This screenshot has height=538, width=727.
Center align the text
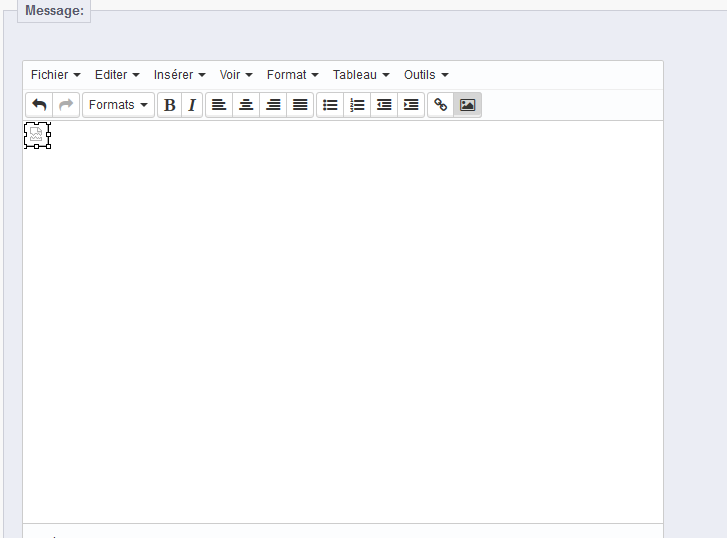(x=246, y=105)
